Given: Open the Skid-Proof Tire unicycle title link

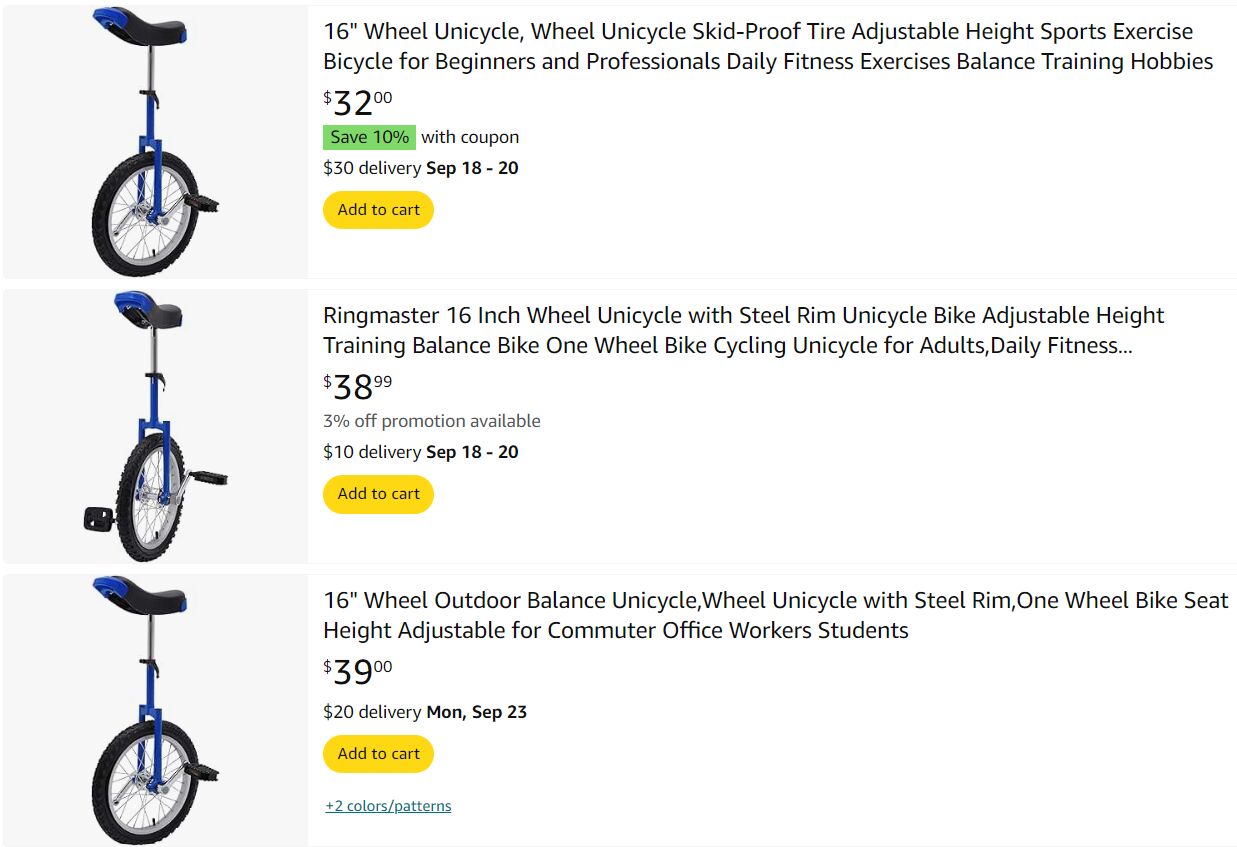Looking at the screenshot, I should click(x=767, y=46).
